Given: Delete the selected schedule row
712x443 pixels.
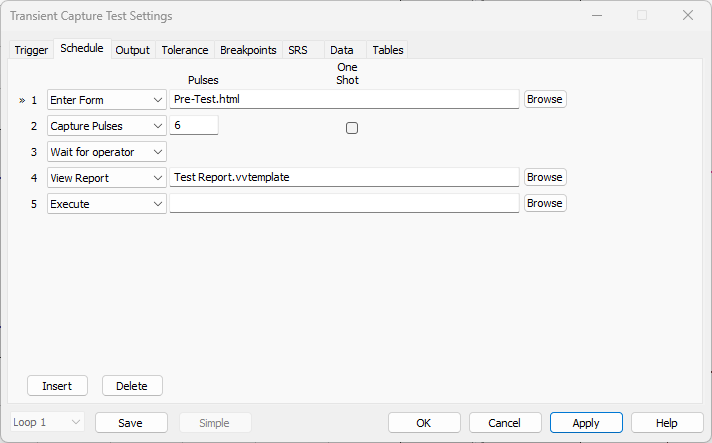Looking at the screenshot, I should [132, 386].
